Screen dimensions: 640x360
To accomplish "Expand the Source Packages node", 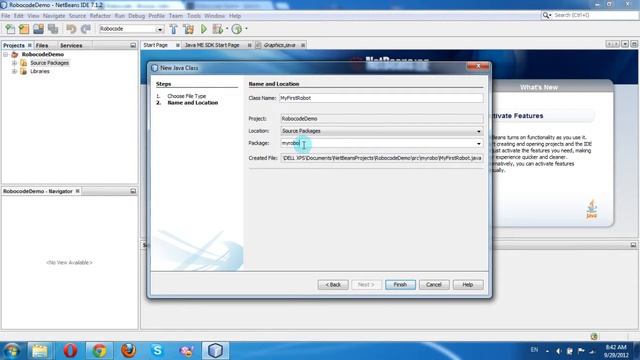I will [x=14, y=63].
